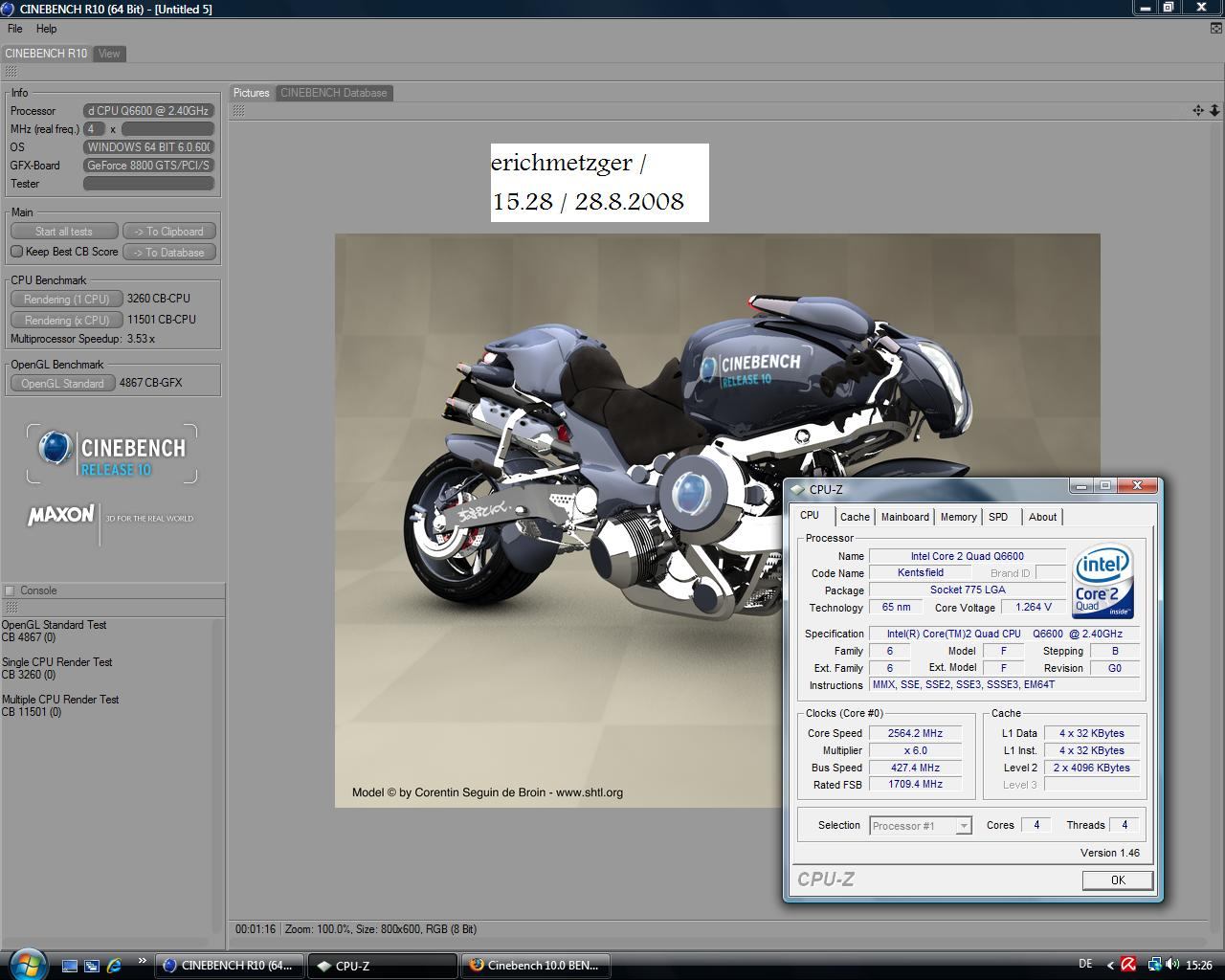Open the Cache tab in CPU-Z
Image resolution: width=1225 pixels, height=980 pixels.
point(855,517)
